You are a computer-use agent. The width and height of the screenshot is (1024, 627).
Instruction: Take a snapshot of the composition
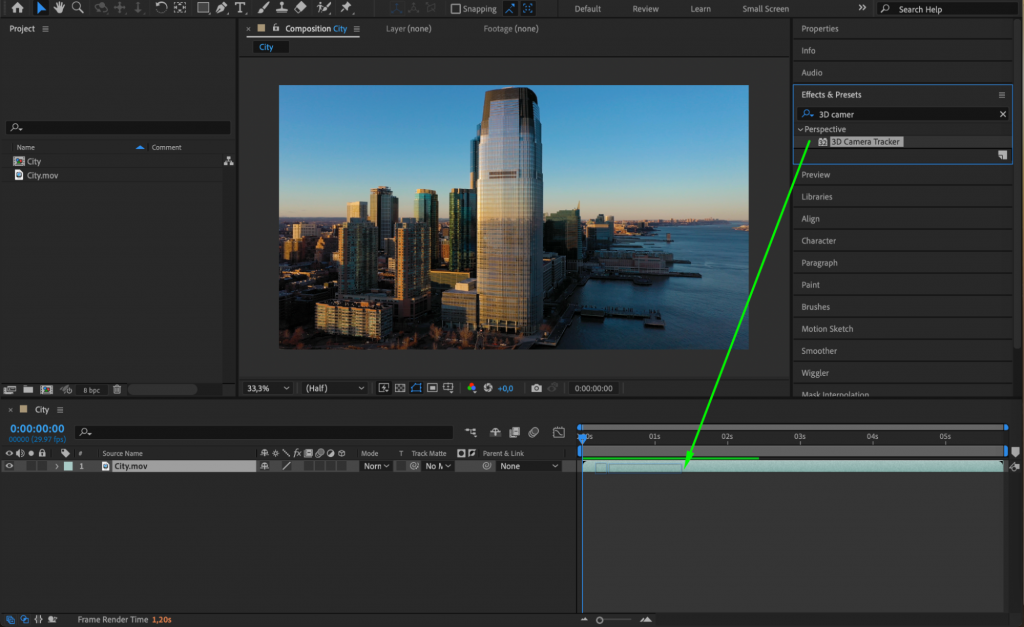[x=537, y=388]
